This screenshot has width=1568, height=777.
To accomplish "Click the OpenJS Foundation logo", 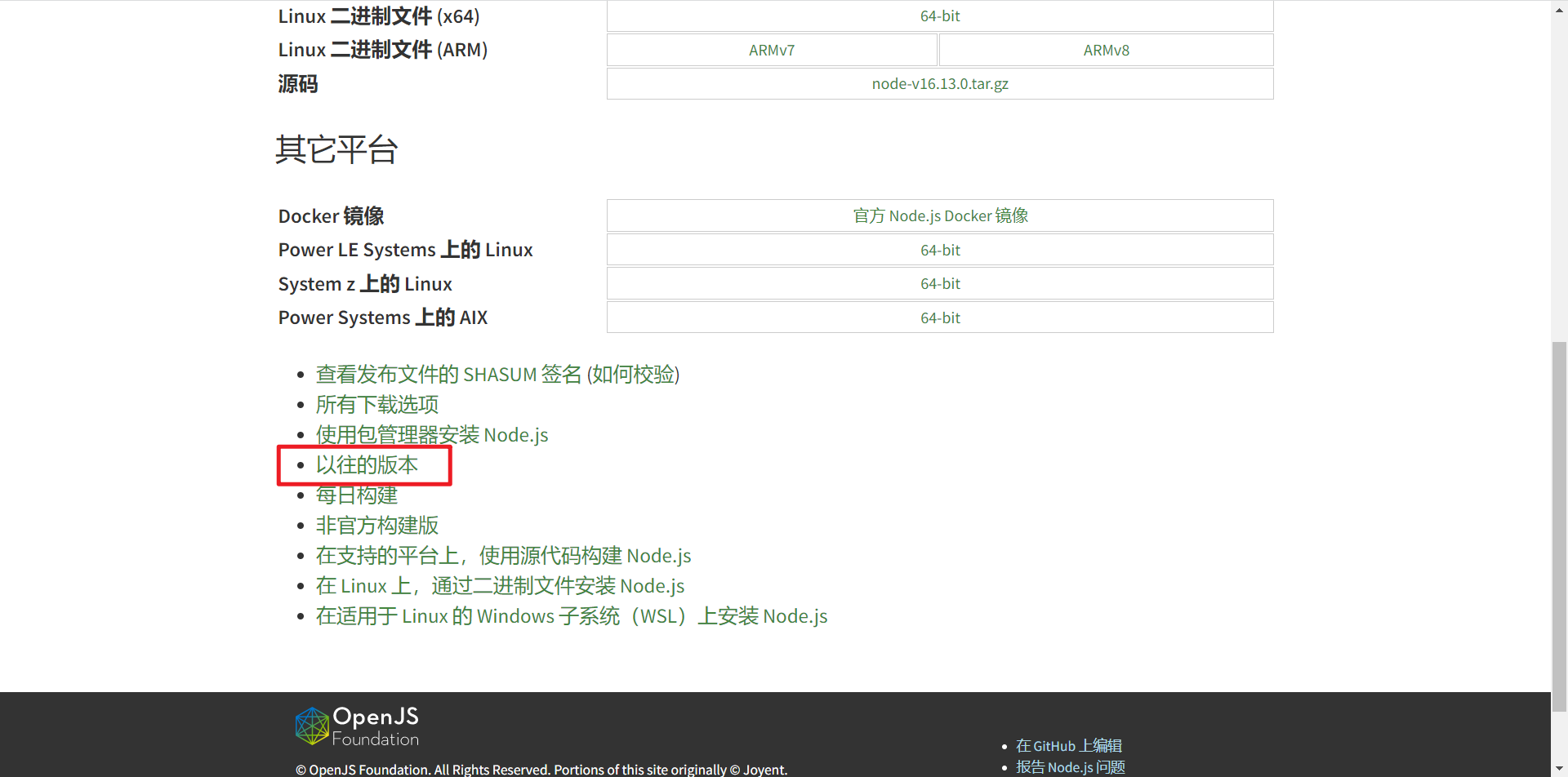I will click(x=357, y=726).
